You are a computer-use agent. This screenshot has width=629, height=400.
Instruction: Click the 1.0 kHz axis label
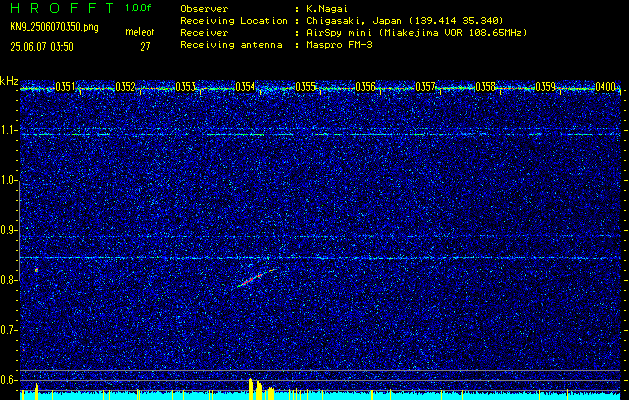pyautogui.click(x=9, y=181)
